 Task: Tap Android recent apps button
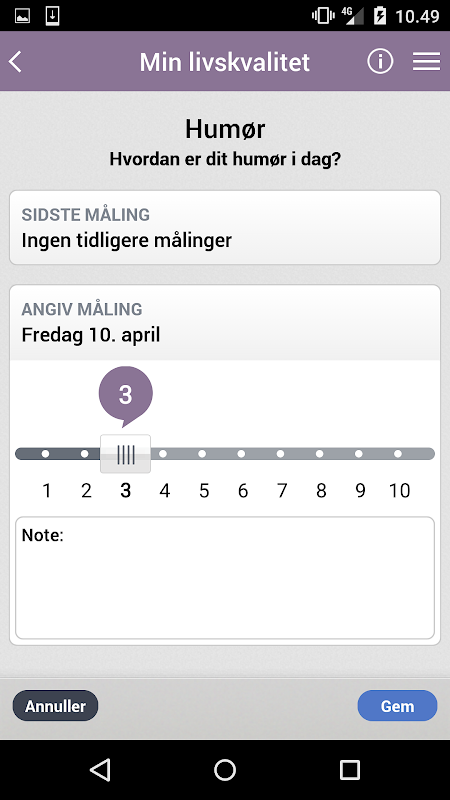coord(349,769)
